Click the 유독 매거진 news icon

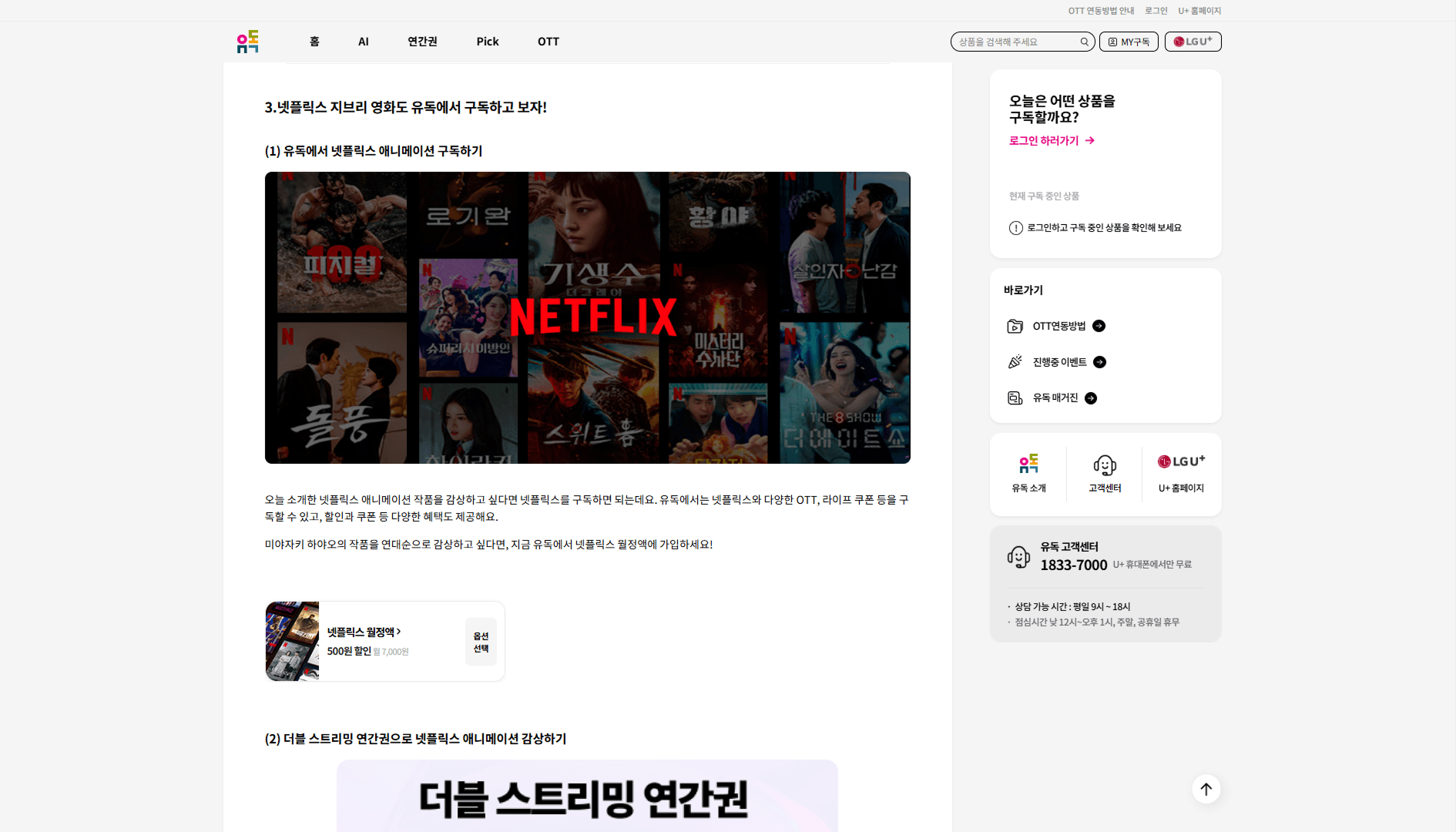tap(1015, 398)
